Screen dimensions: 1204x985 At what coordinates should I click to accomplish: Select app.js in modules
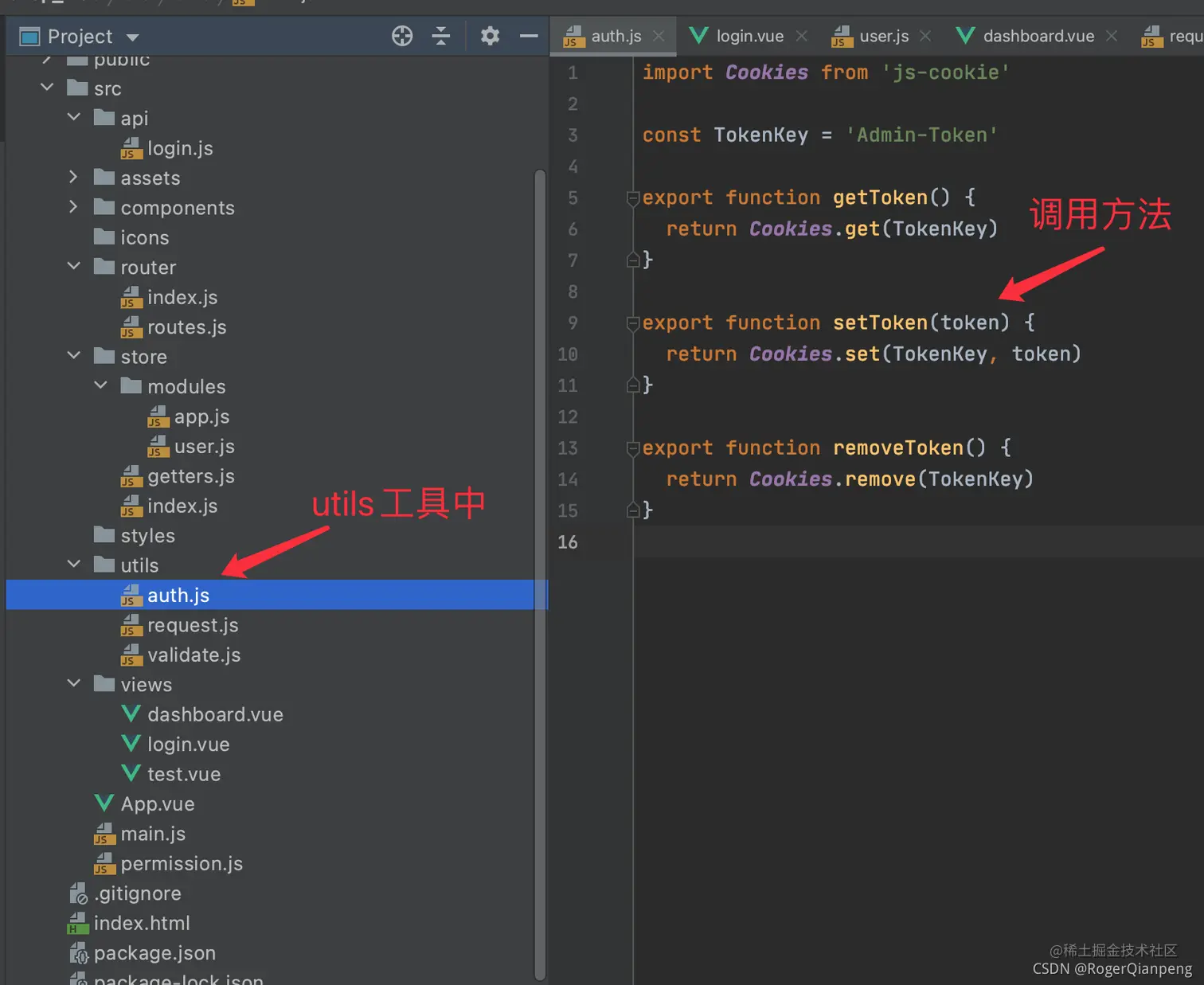(x=189, y=416)
